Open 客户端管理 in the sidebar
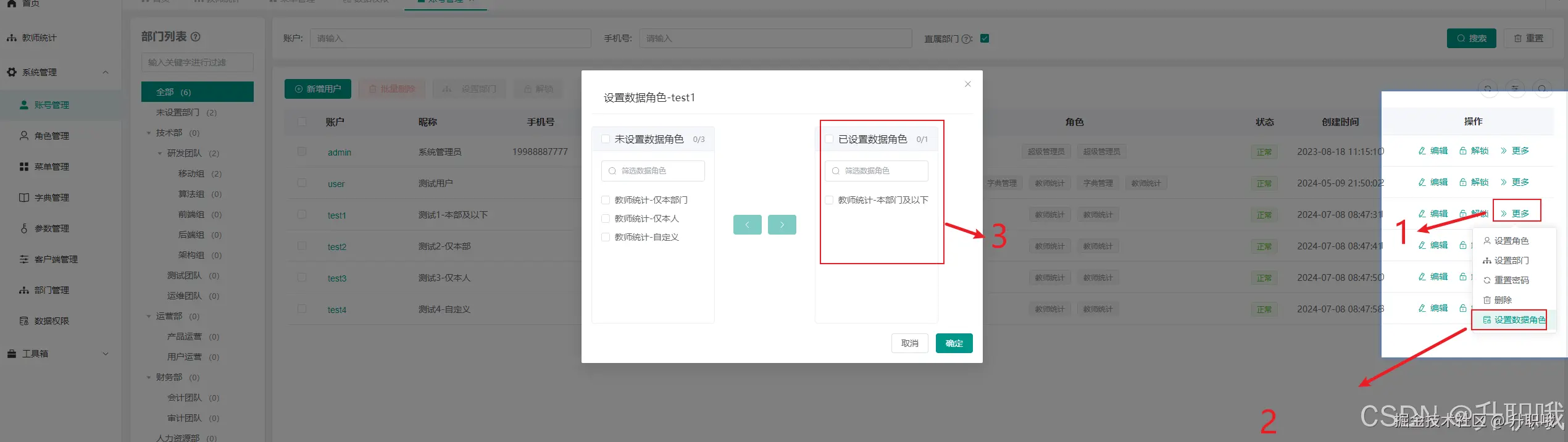The width and height of the screenshot is (1568, 442). point(56,259)
